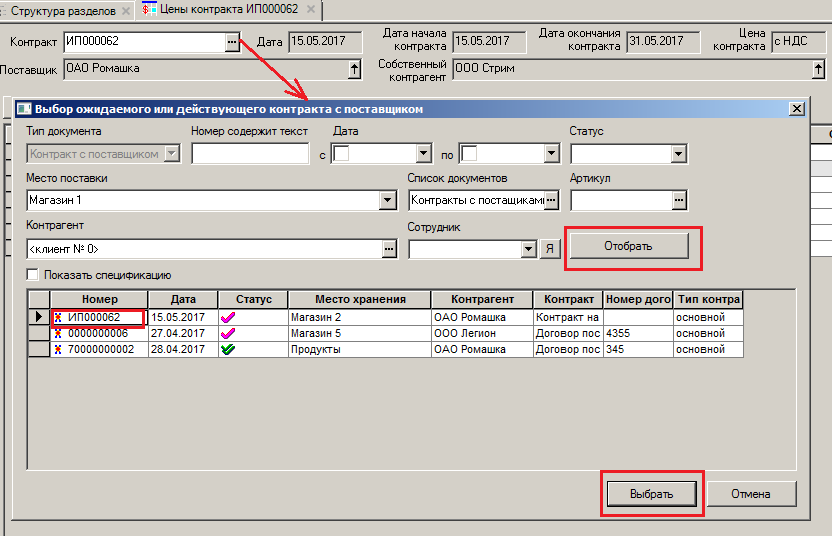Viewport: 832px width, 536px height.
Task: Close the contract selection dialog
Action: [796, 109]
